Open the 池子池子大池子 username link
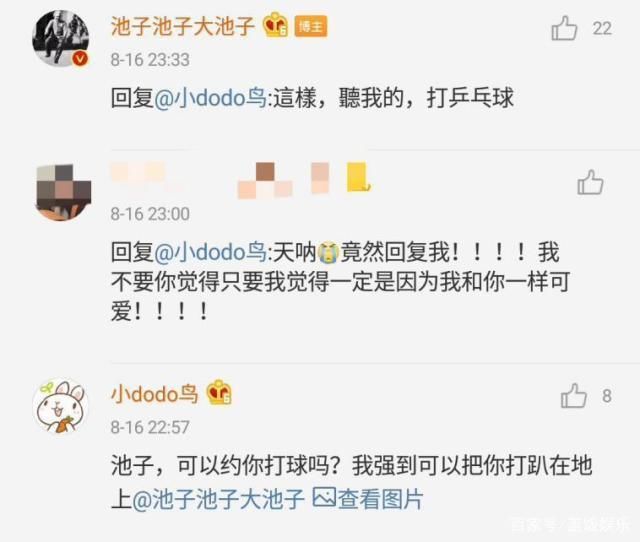Viewport: 640px width, 542px height. [x=183, y=26]
